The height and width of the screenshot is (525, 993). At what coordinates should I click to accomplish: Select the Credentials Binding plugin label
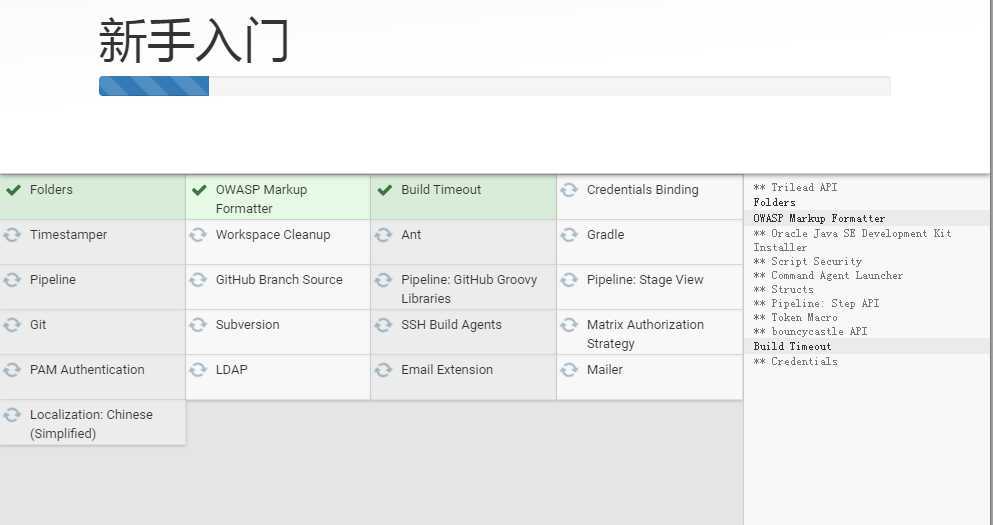click(642, 189)
